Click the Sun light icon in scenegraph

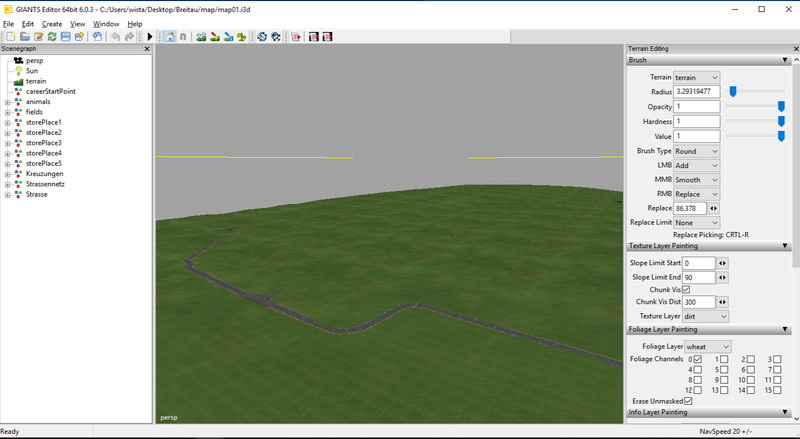click(18, 71)
